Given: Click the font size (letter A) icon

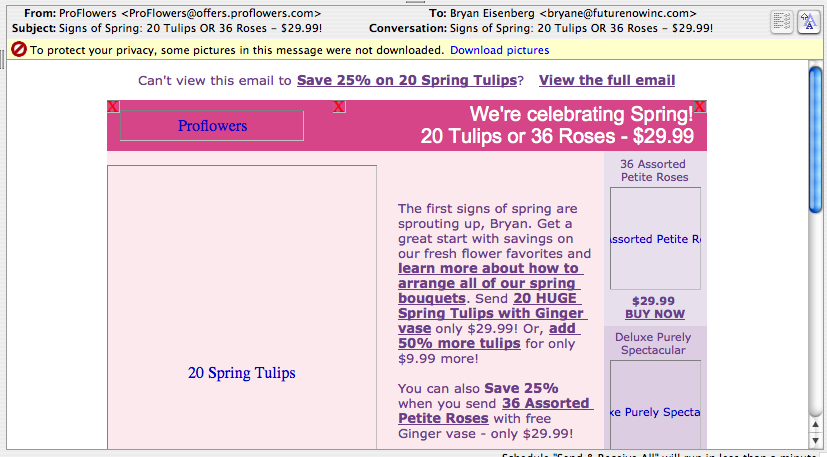Looking at the screenshot, I should click(x=807, y=22).
